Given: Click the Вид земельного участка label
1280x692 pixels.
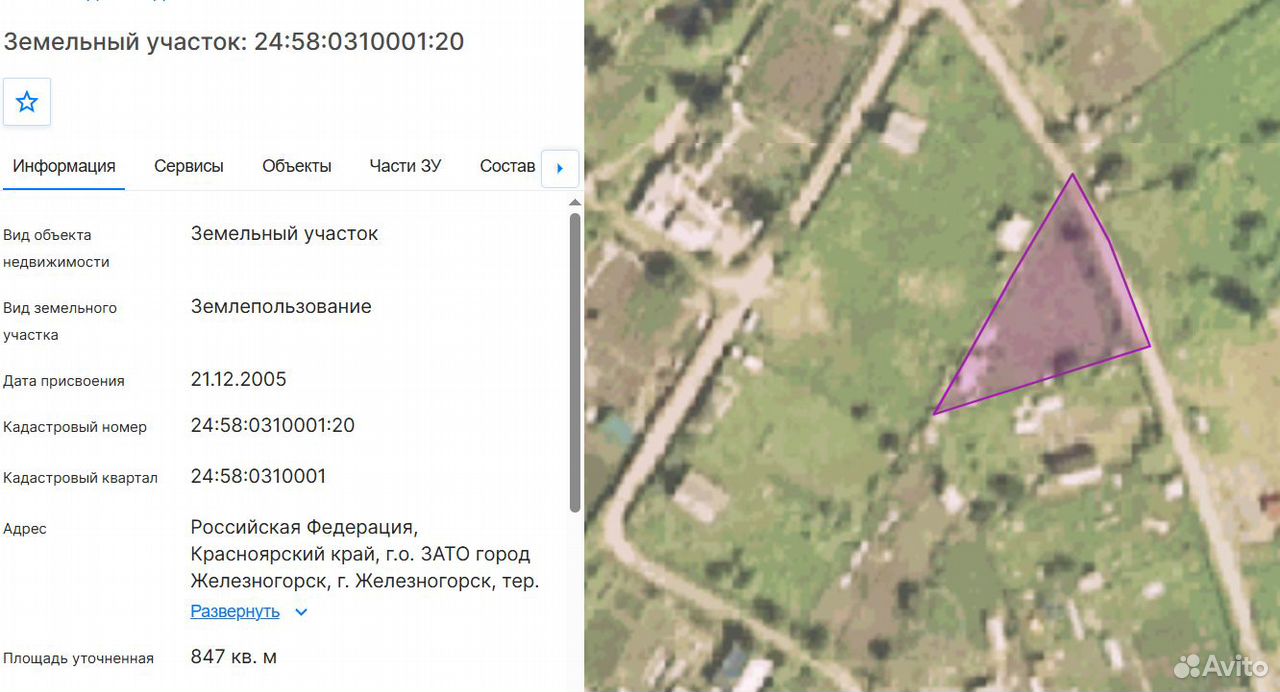Looking at the screenshot, I should 60,321.
